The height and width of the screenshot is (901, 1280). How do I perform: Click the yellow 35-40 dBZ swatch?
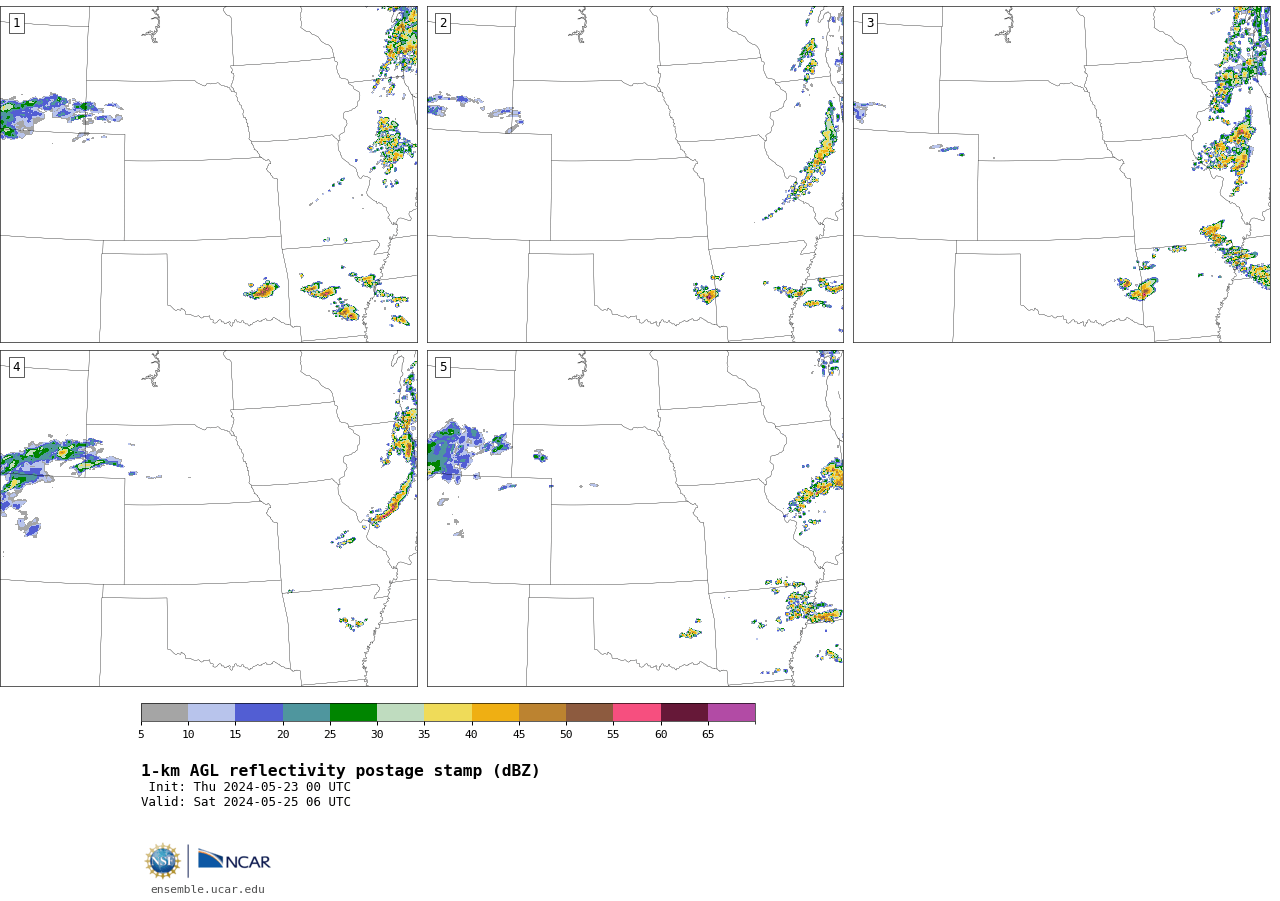[448, 712]
